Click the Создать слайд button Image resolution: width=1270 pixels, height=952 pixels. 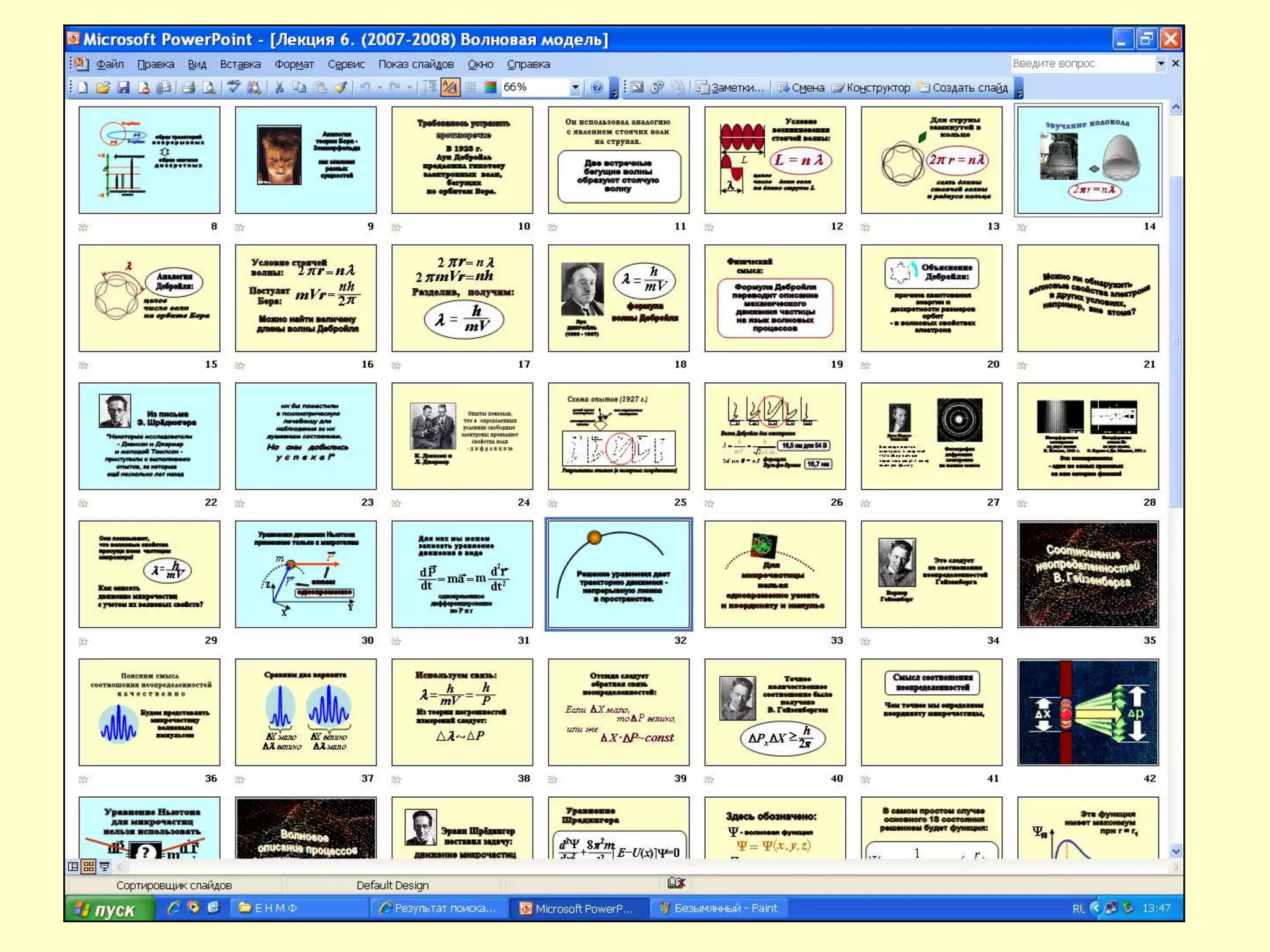[963, 88]
